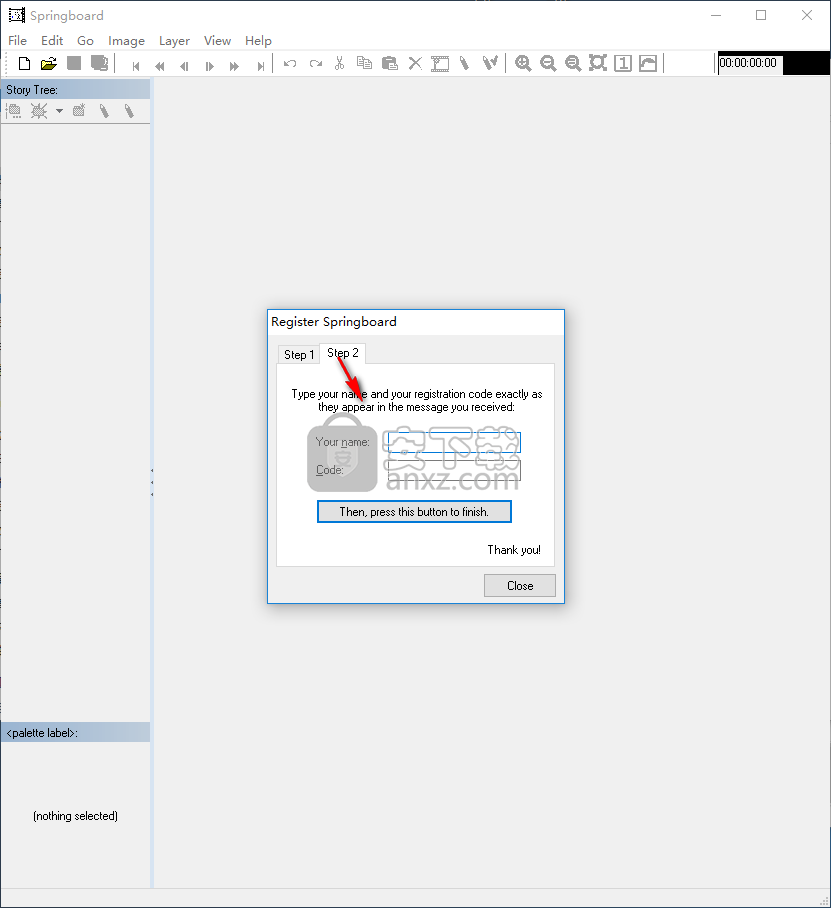The width and height of the screenshot is (831, 908).
Task: Open the Help menu
Action: (x=258, y=41)
